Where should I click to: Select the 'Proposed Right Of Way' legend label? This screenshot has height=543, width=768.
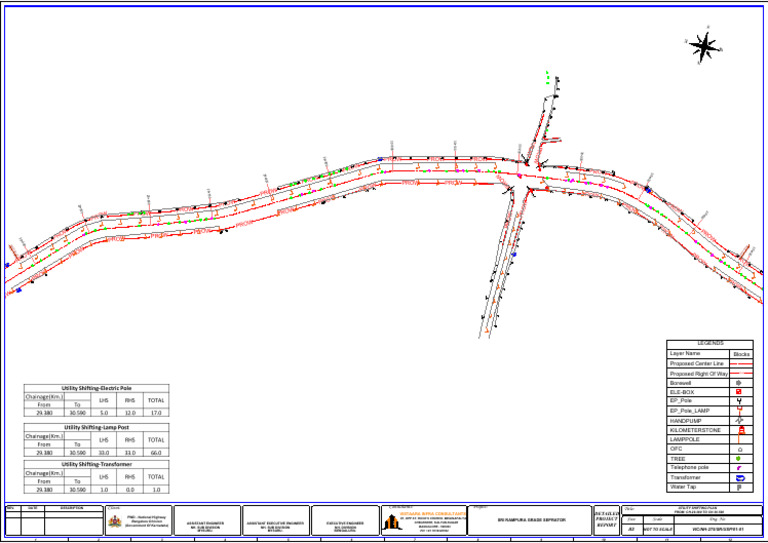pos(699,374)
